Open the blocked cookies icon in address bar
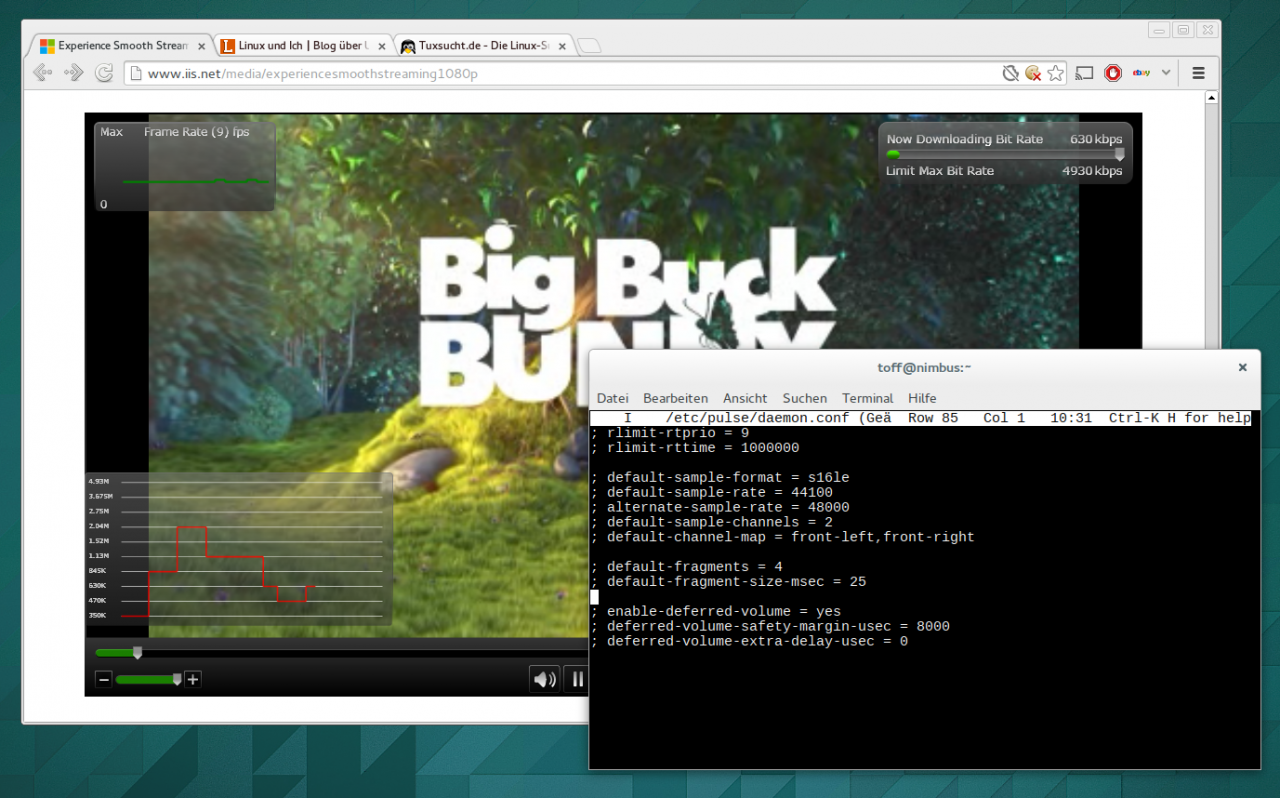Viewport: 1280px width, 798px height. click(1034, 73)
